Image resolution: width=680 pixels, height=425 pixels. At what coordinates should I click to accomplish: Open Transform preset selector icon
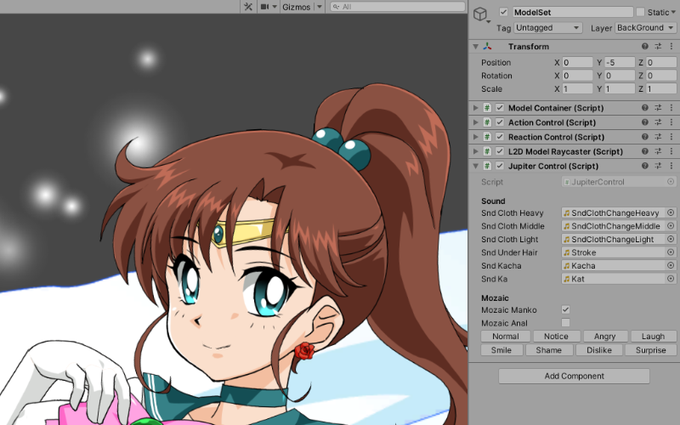(x=658, y=46)
